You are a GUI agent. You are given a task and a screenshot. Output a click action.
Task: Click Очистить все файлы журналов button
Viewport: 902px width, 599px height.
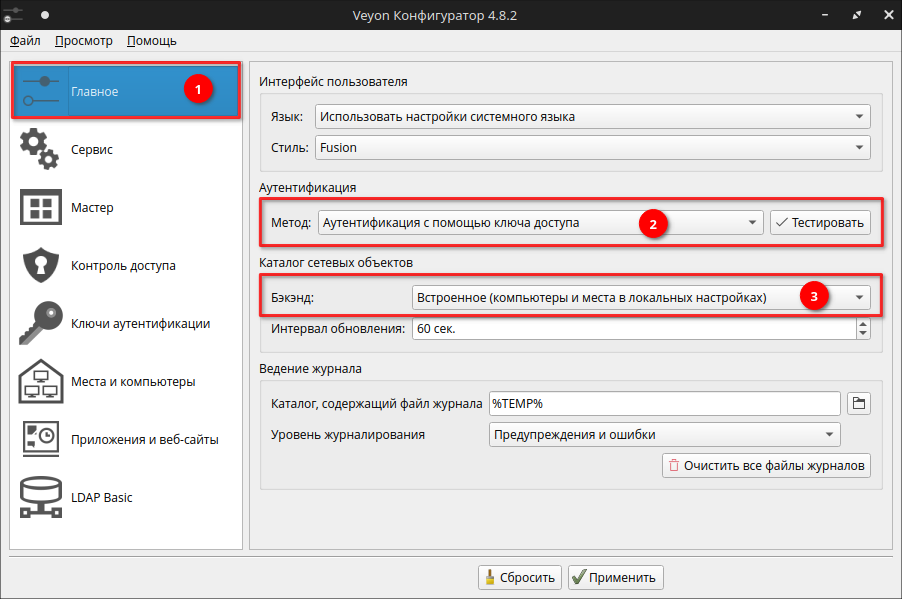click(766, 466)
